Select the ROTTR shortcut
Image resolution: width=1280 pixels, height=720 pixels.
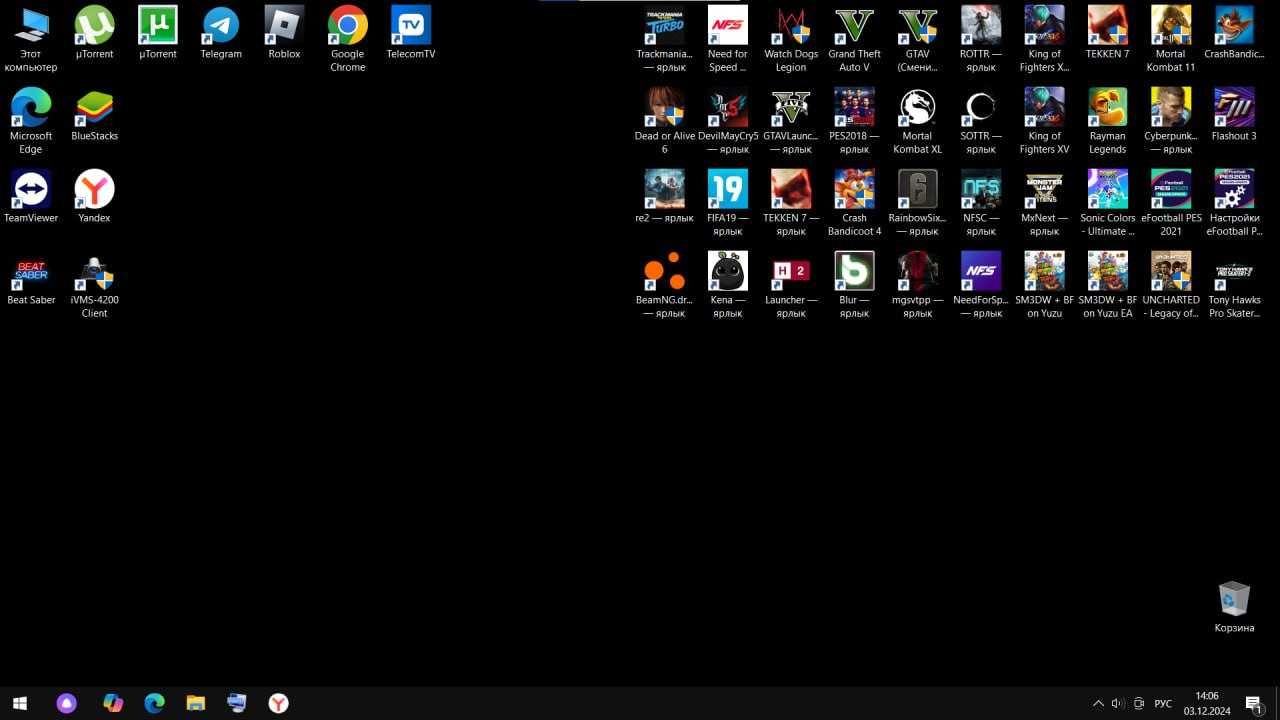981,40
